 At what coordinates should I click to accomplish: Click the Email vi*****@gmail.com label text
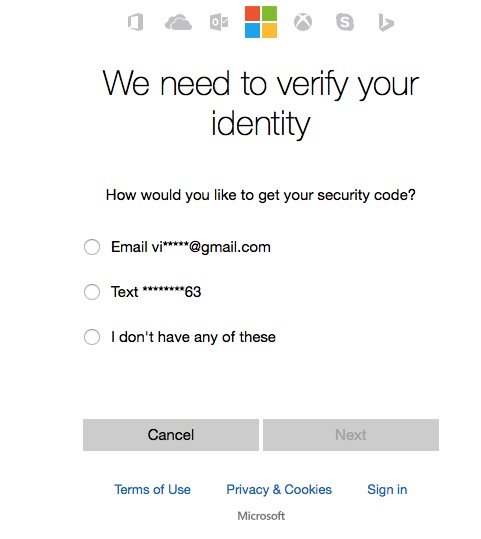(191, 248)
